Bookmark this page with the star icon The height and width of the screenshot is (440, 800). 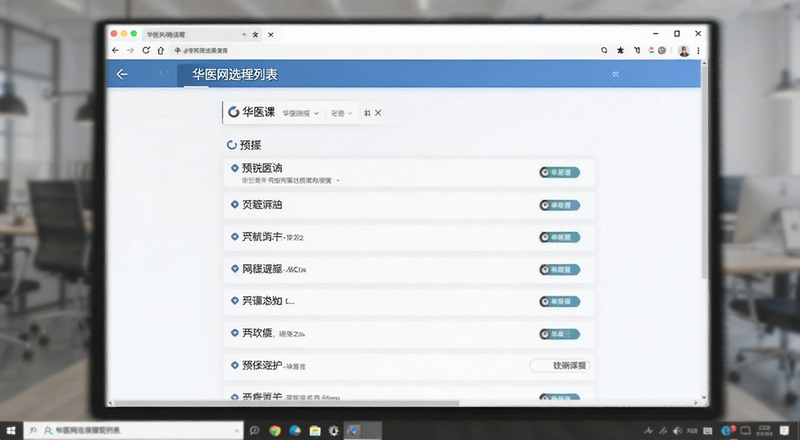pos(620,51)
